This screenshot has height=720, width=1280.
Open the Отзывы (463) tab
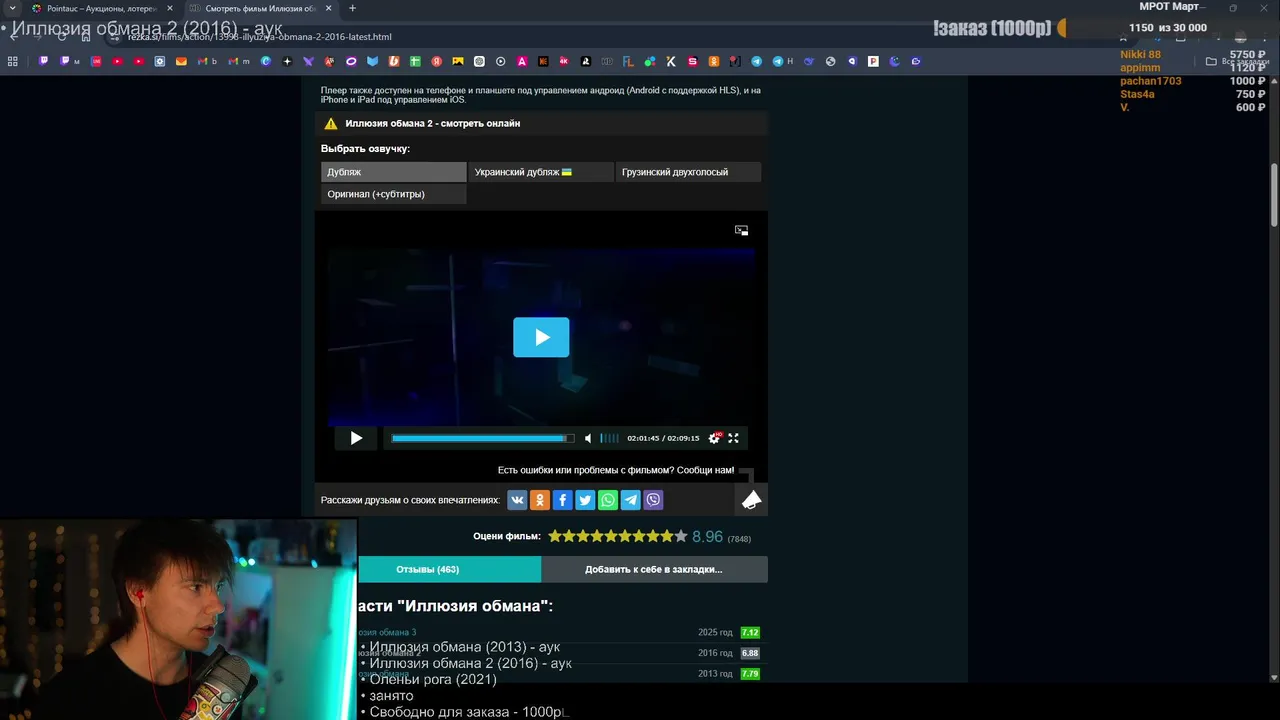pyautogui.click(x=427, y=569)
